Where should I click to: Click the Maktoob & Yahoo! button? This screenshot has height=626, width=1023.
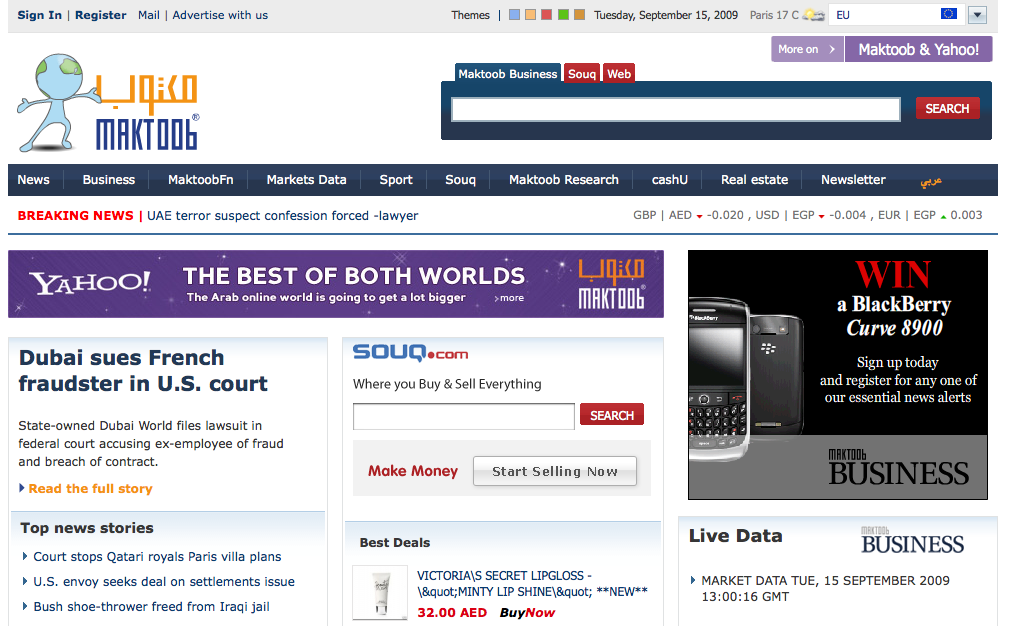point(919,49)
